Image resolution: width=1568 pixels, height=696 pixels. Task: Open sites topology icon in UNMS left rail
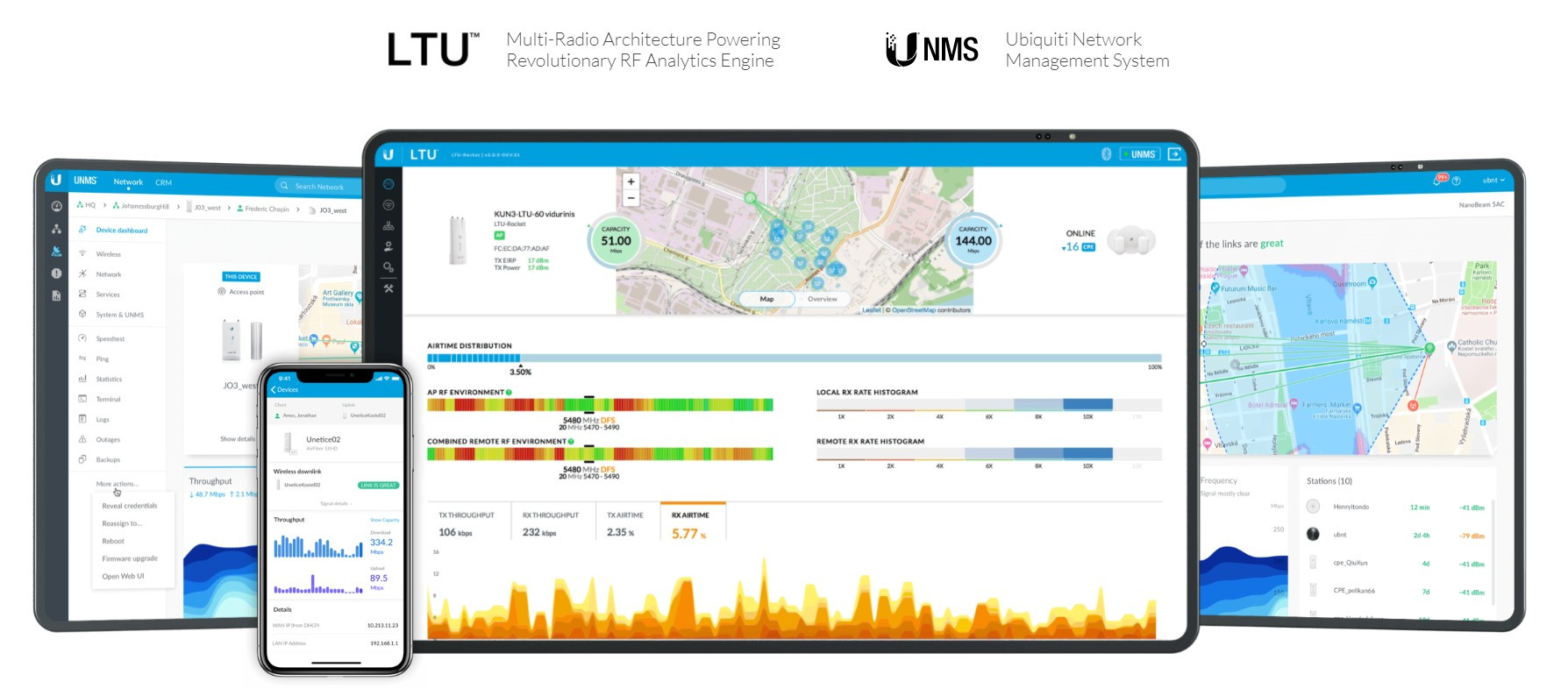(x=56, y=229)
